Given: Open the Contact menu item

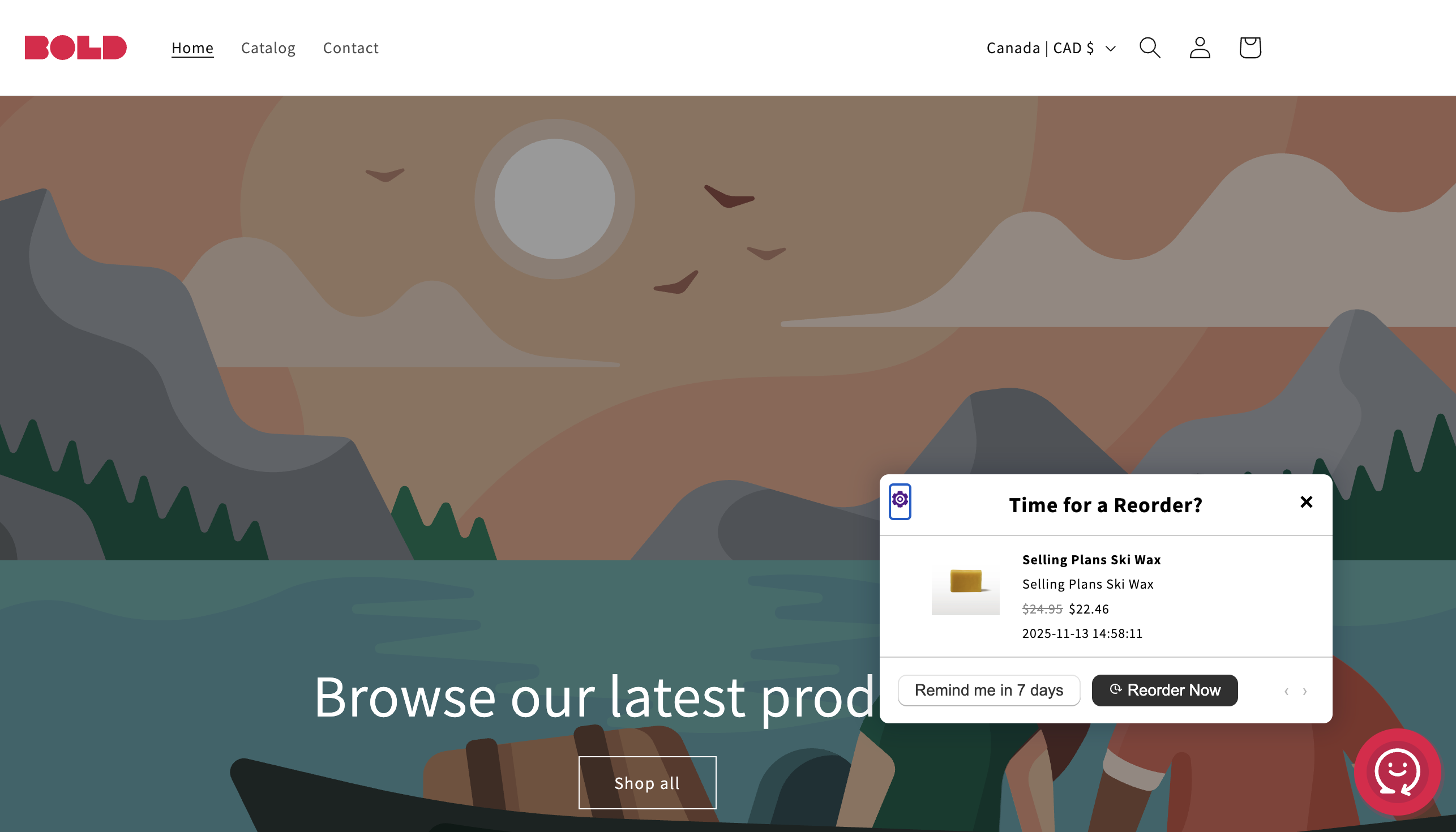Looking at the screenshot, I should click(x=351, y=48).
